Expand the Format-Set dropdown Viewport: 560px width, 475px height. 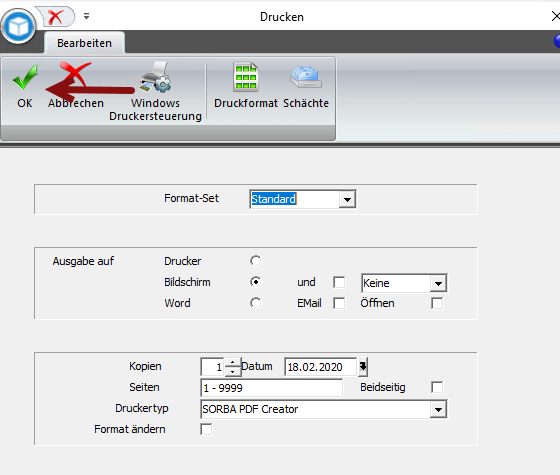pos(347,199)
